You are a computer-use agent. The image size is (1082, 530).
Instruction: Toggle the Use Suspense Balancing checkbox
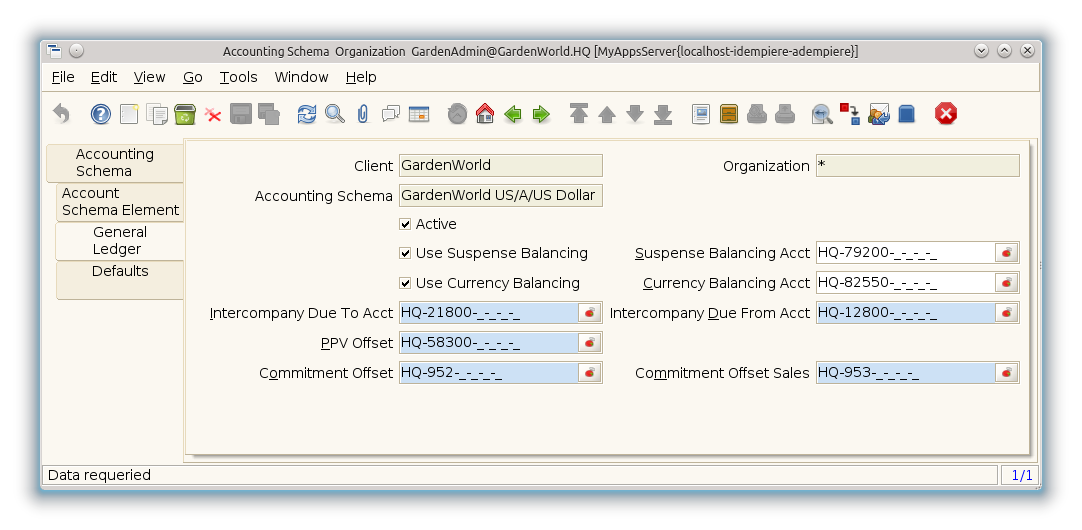pos(405,253)
